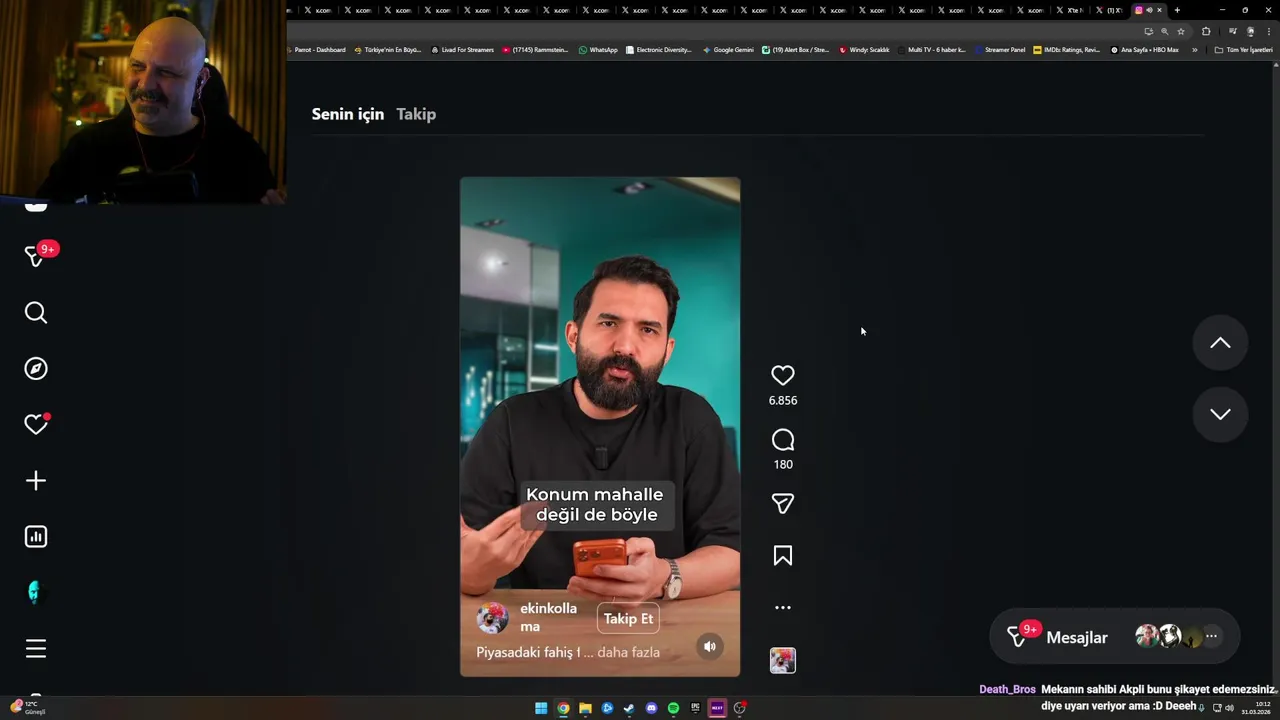The image size is (1280, 720).
Task: Open Windy: Sıcaklık bookmark
Action: pos(864,50)
